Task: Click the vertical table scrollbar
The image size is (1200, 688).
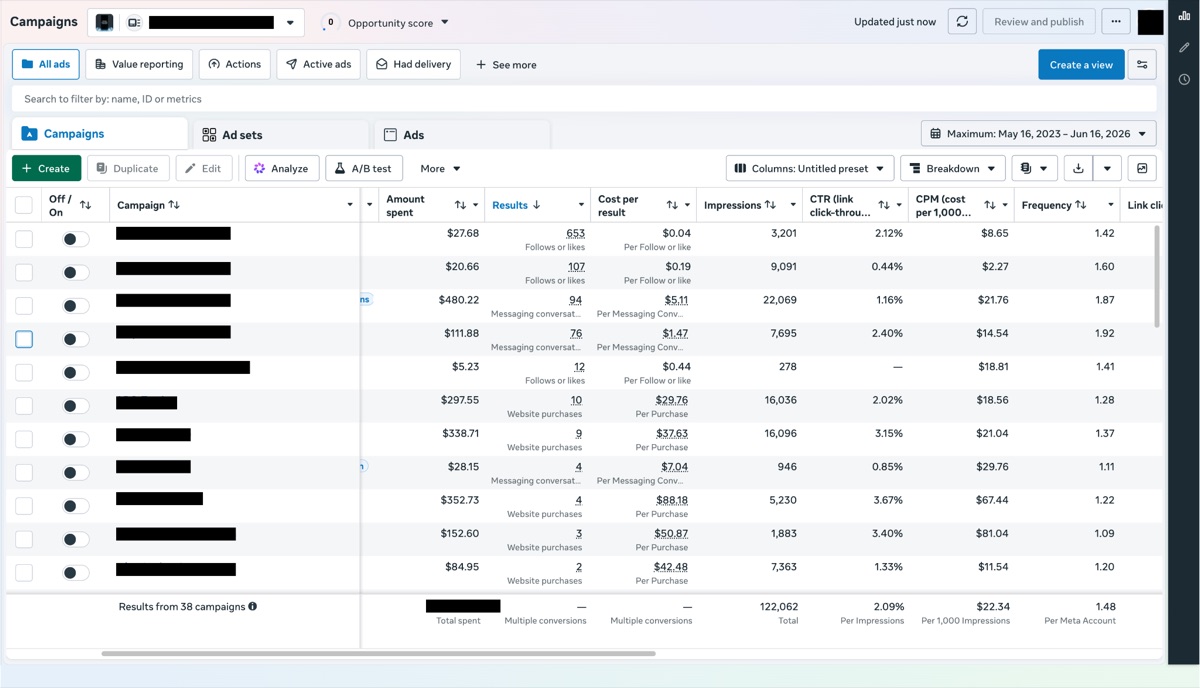Action: [x=1158, y=277]
